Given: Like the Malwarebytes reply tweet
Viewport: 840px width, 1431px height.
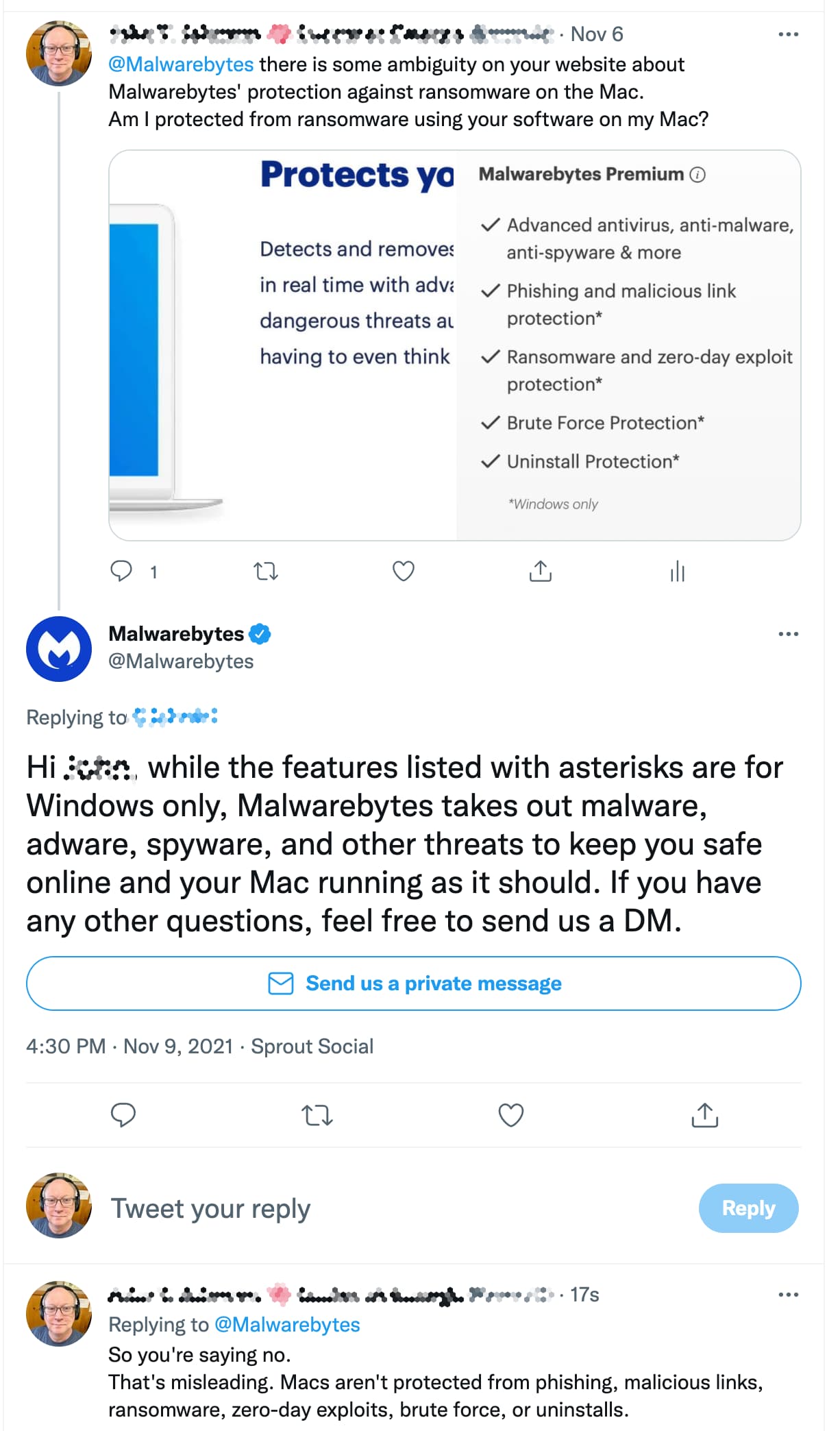Looking at the screenshot, I should click(x=510, y=1115).
